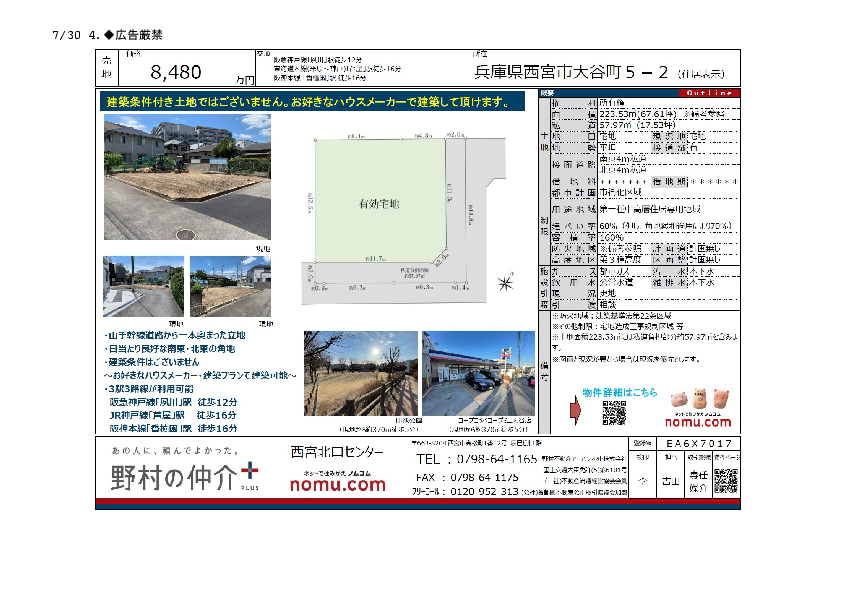Click the 8,480 万円 price field
The image size is (842, 595).
(178, 71)
